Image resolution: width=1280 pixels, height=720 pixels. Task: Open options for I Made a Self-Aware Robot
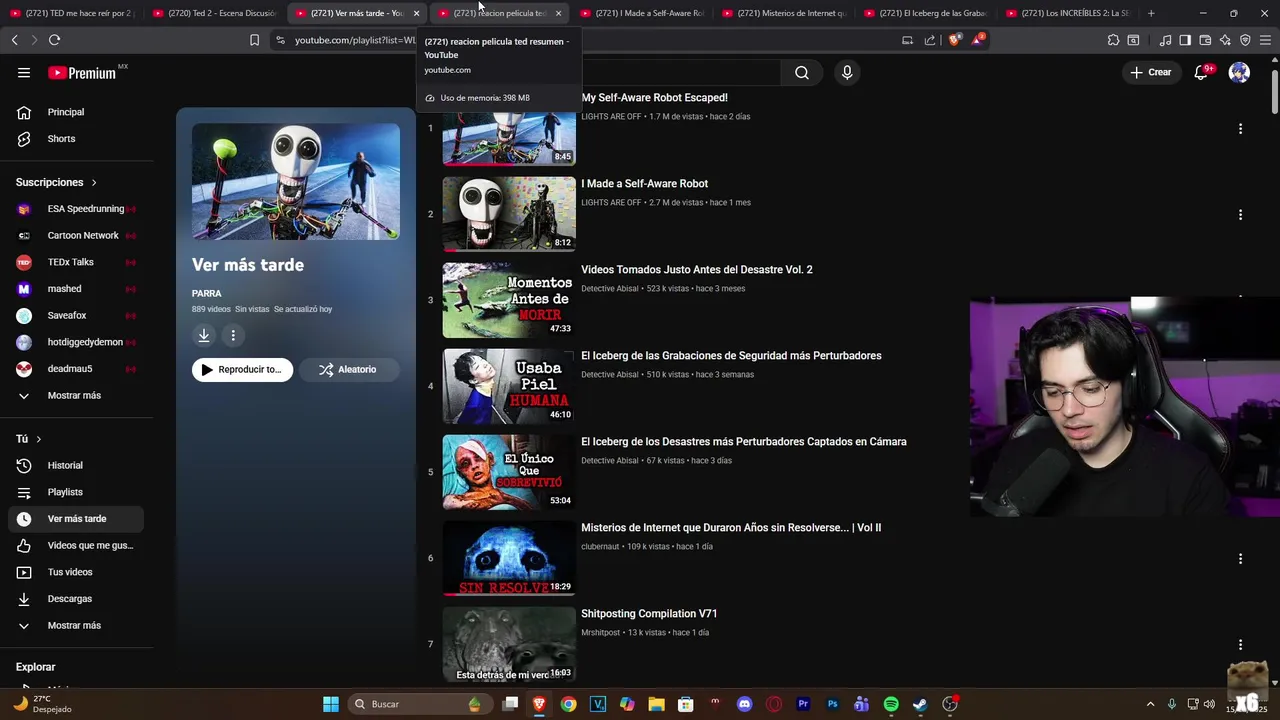click(x=1240, y=215)
